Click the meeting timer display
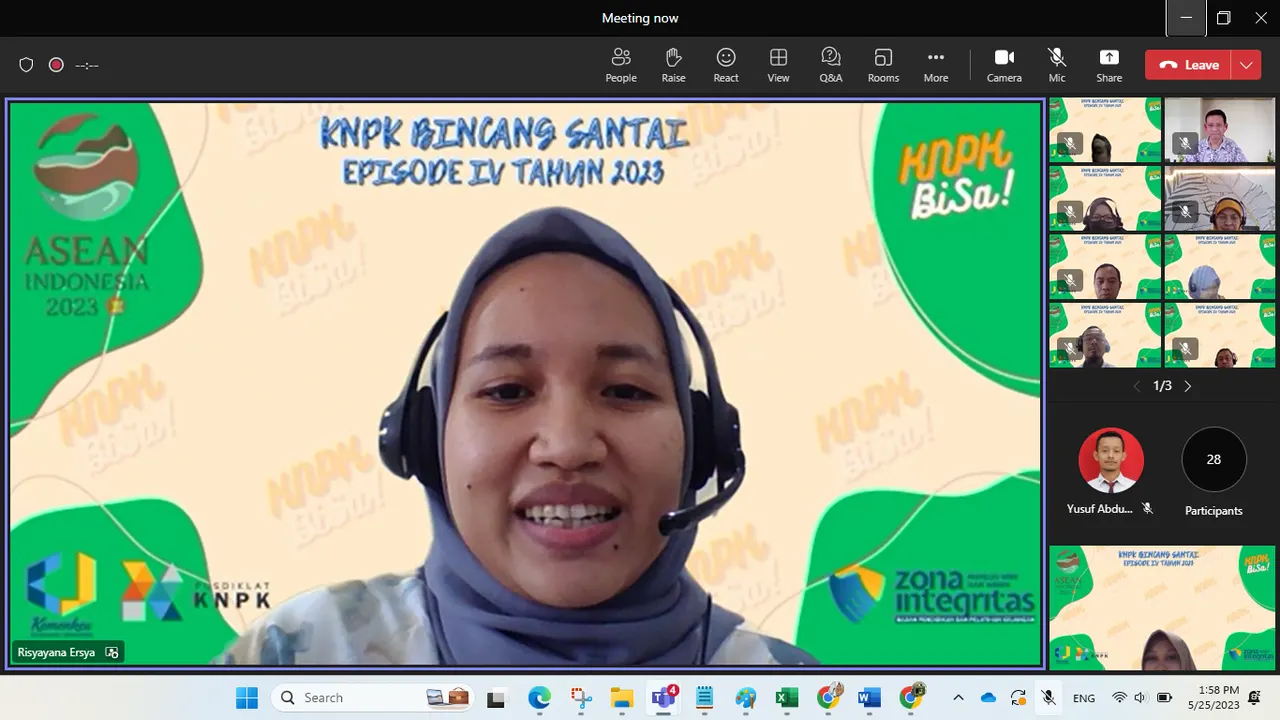Image resolution: width=1280 pixels, height=720 pixels. pyautogui.click(x=87, y=65)
